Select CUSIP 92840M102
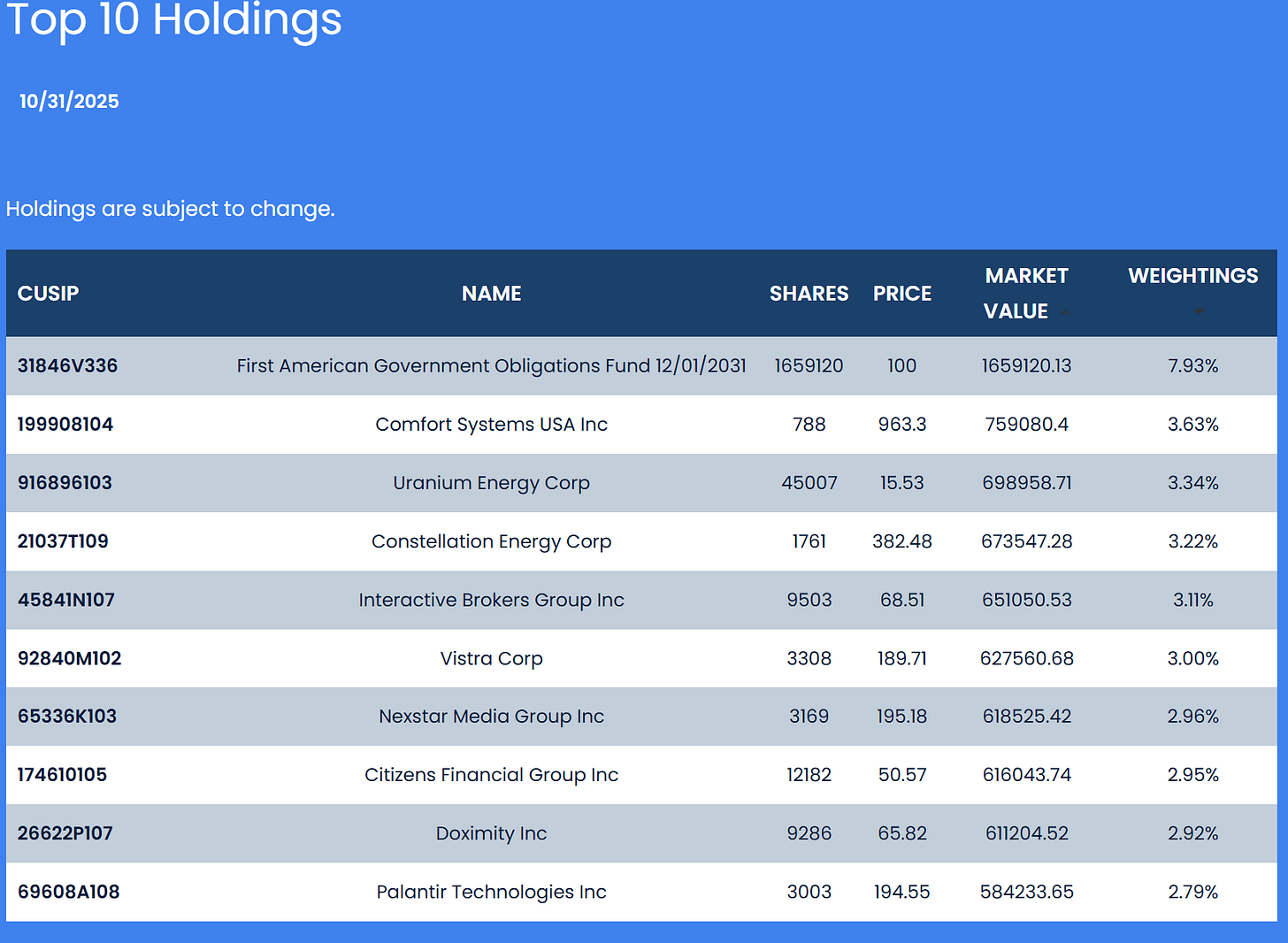 click(70, 658)
